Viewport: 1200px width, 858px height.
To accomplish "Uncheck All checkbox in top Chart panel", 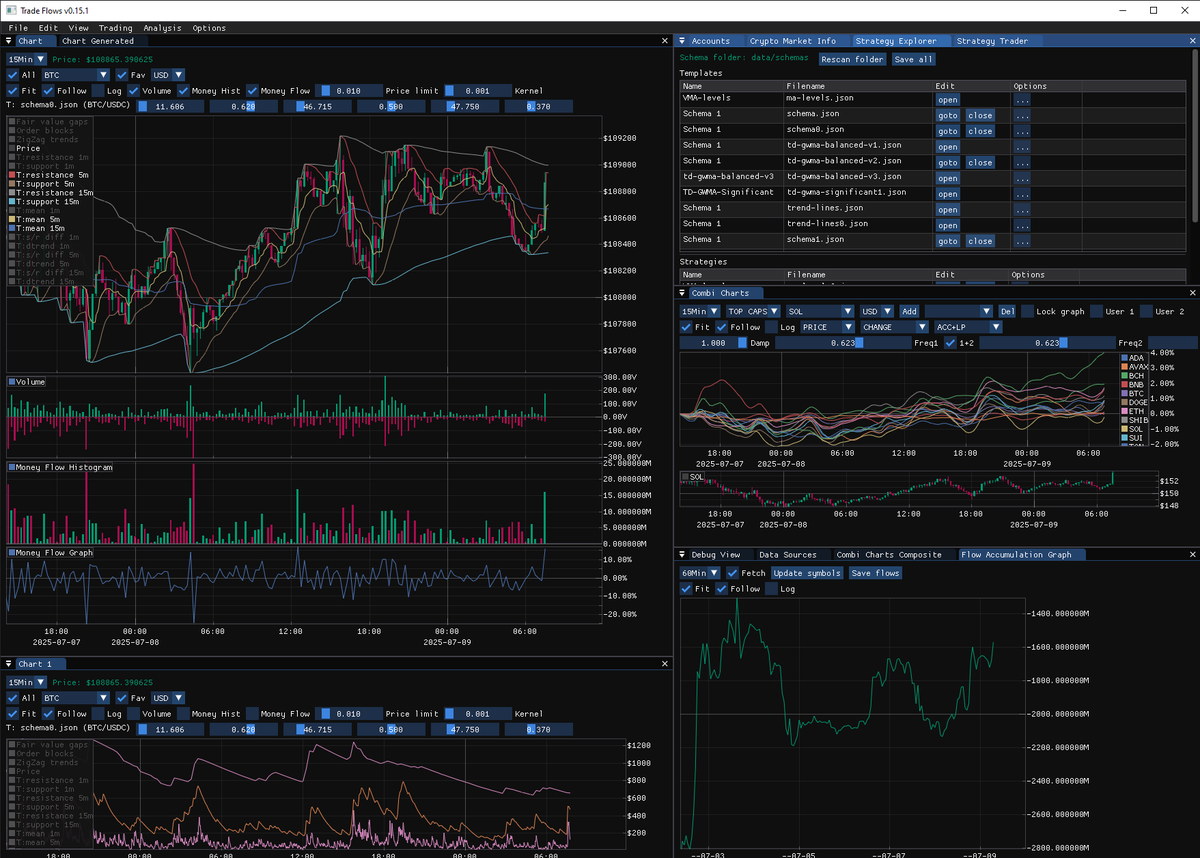I will [13, 75].
